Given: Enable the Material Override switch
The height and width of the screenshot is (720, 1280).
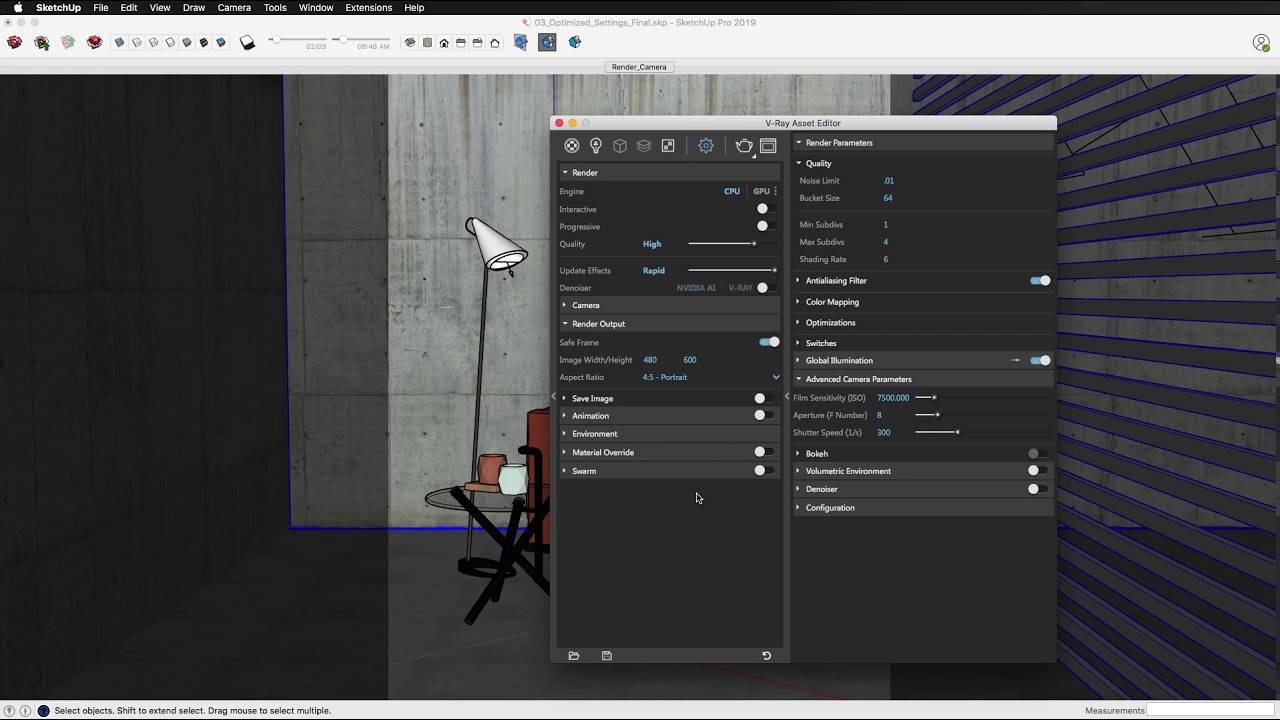Looking at the screenshot, I should 764,452.
